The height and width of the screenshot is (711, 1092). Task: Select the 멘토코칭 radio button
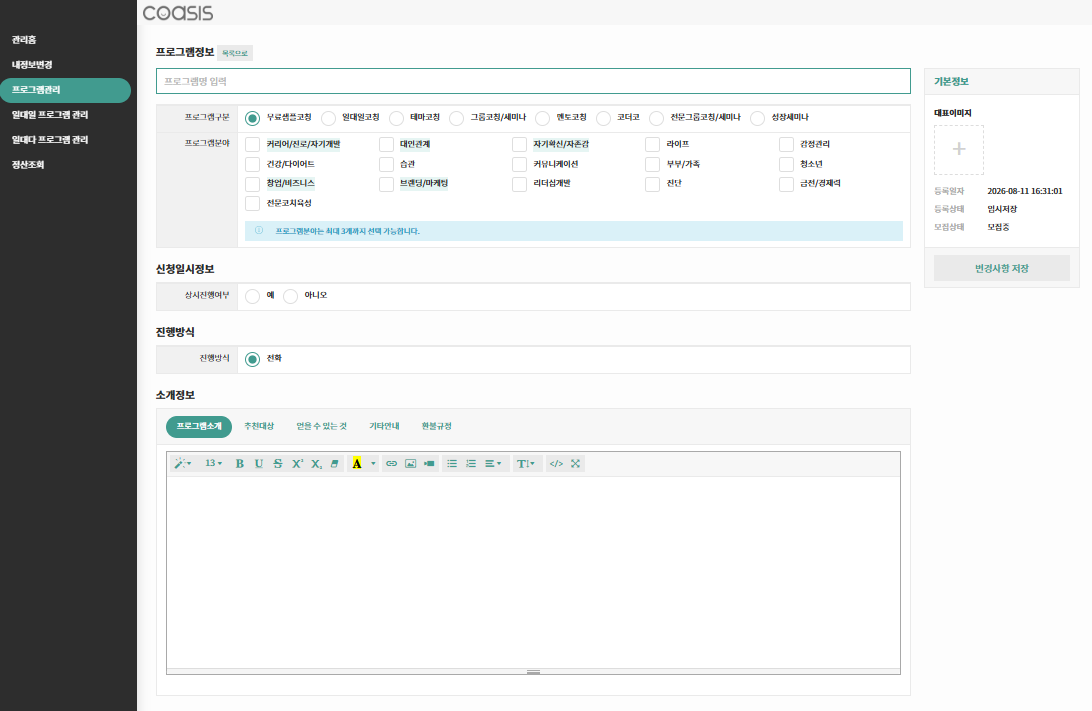tap(543, 118)
